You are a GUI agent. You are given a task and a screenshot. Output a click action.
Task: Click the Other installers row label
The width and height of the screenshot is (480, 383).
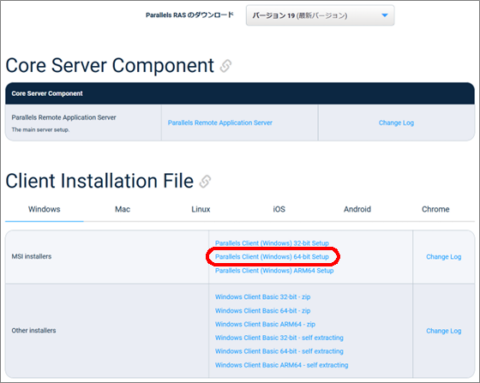coord(34,330)
